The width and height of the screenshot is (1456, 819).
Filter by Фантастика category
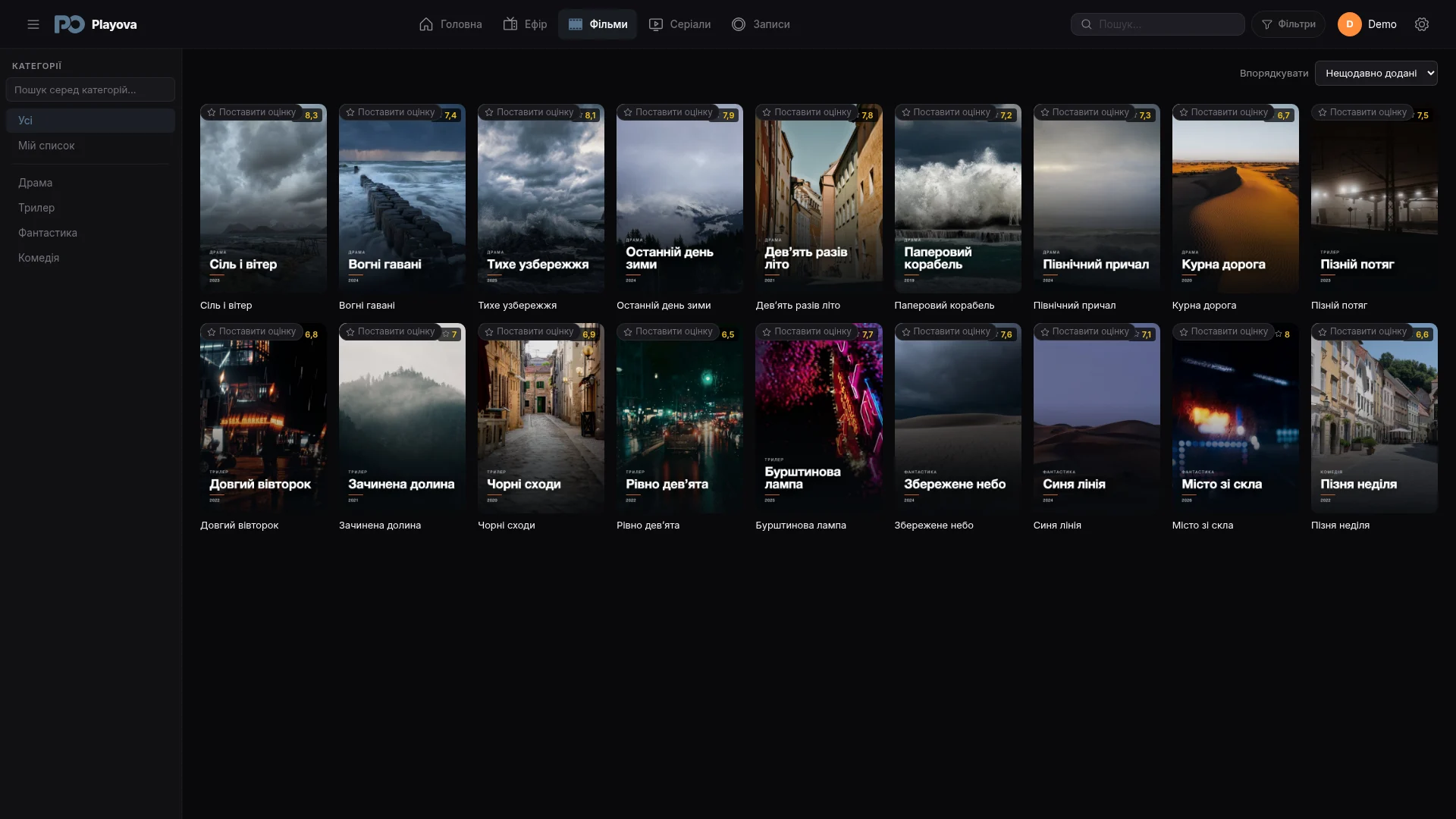click(x=90, y=233)
